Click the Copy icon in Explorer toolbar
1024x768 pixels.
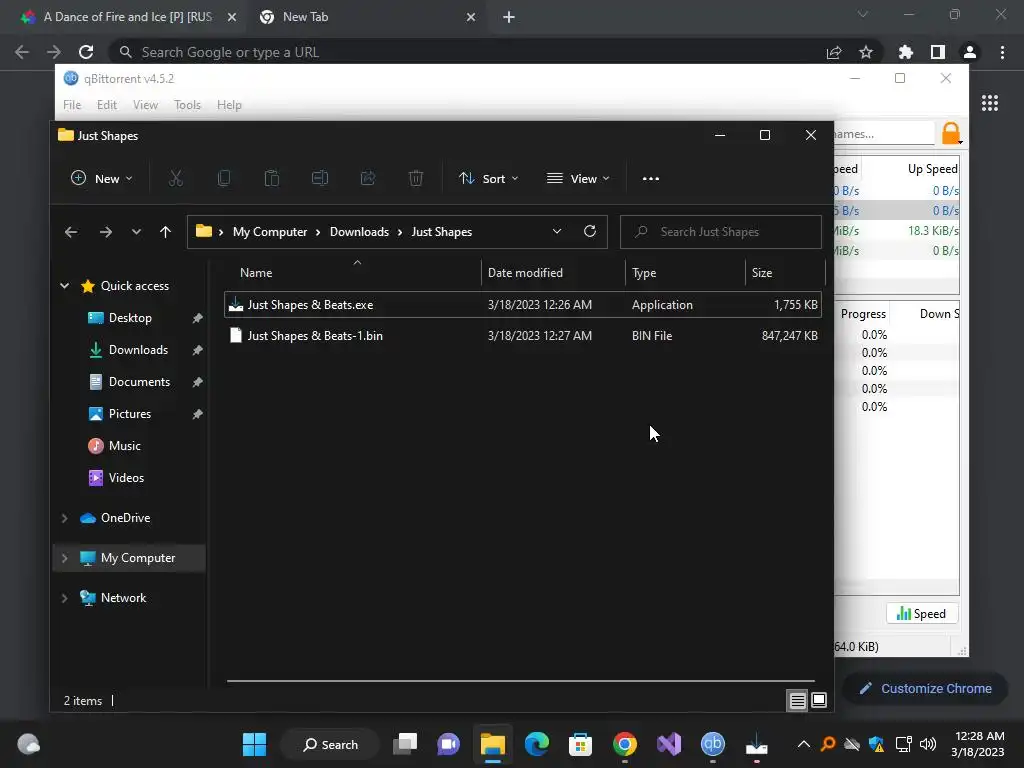pyautogui.click(x=224, y=178)
